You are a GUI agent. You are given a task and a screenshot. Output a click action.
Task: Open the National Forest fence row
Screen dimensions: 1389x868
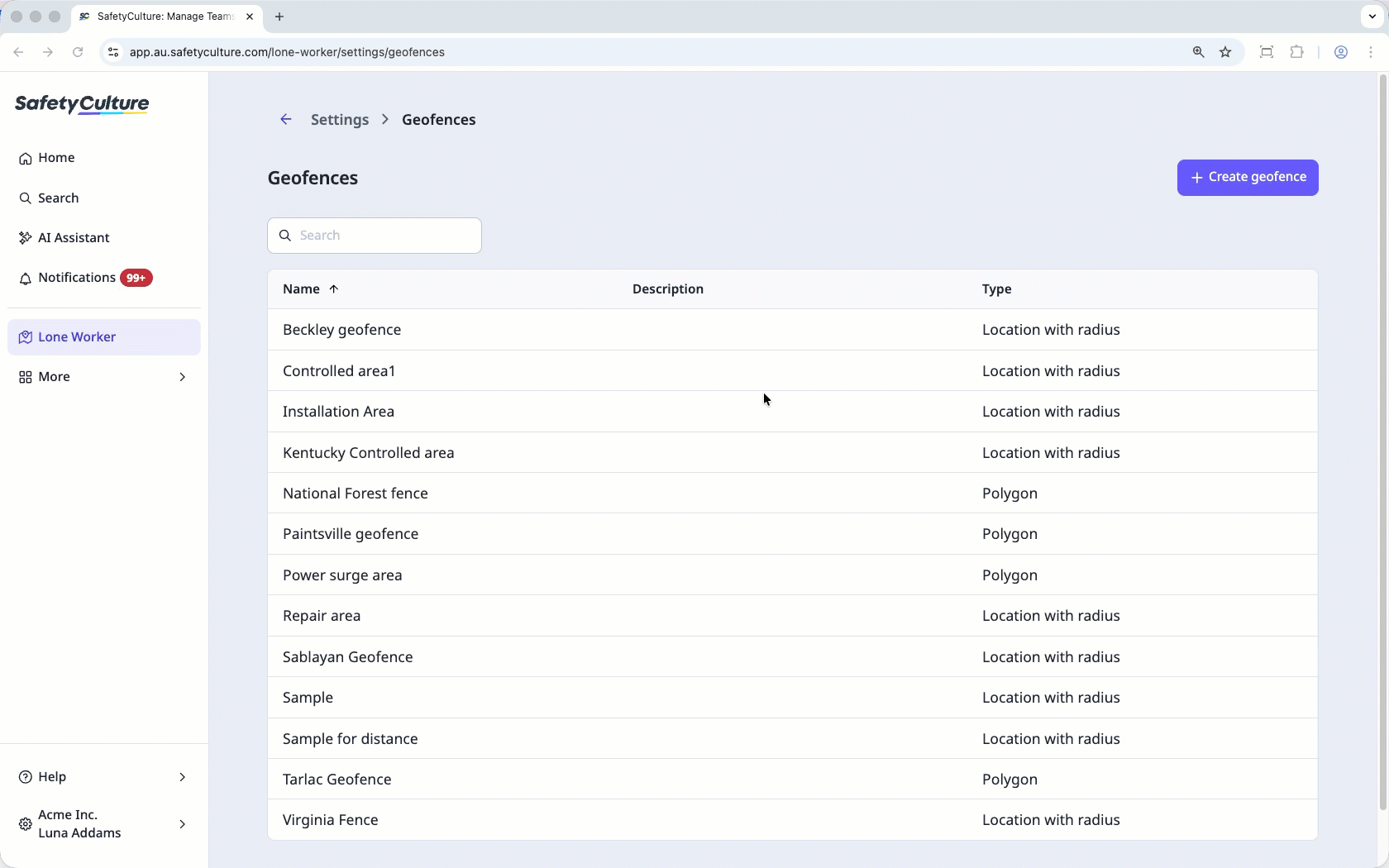point(792,494)
